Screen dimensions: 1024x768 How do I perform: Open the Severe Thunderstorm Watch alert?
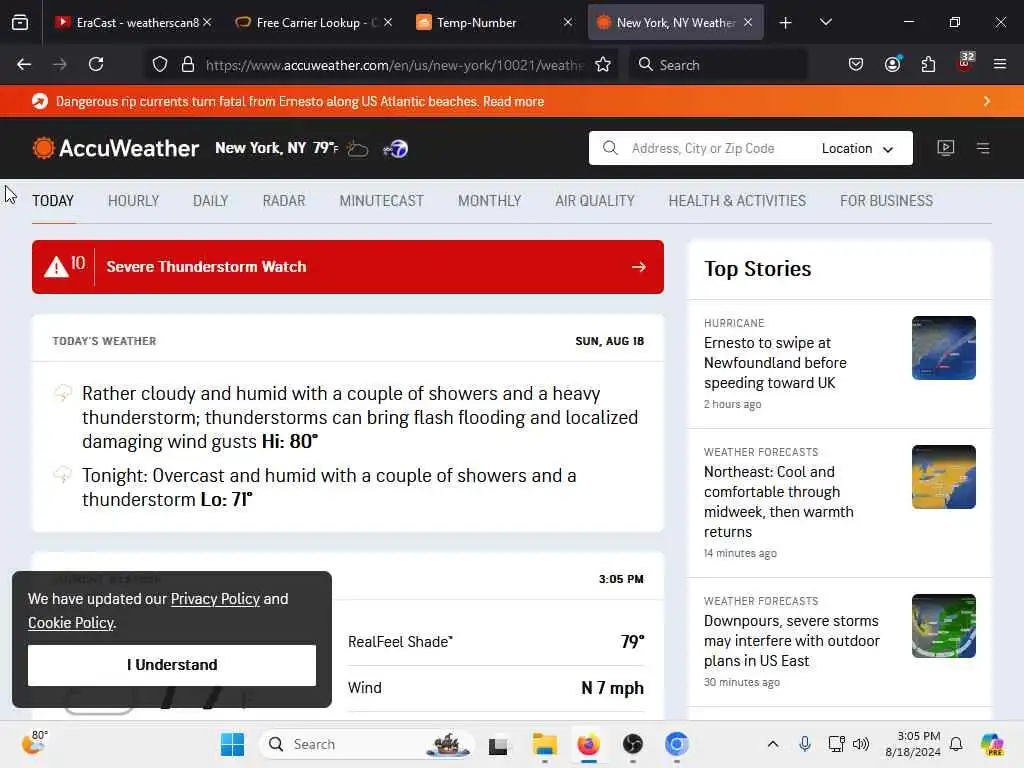pos(347,266)
